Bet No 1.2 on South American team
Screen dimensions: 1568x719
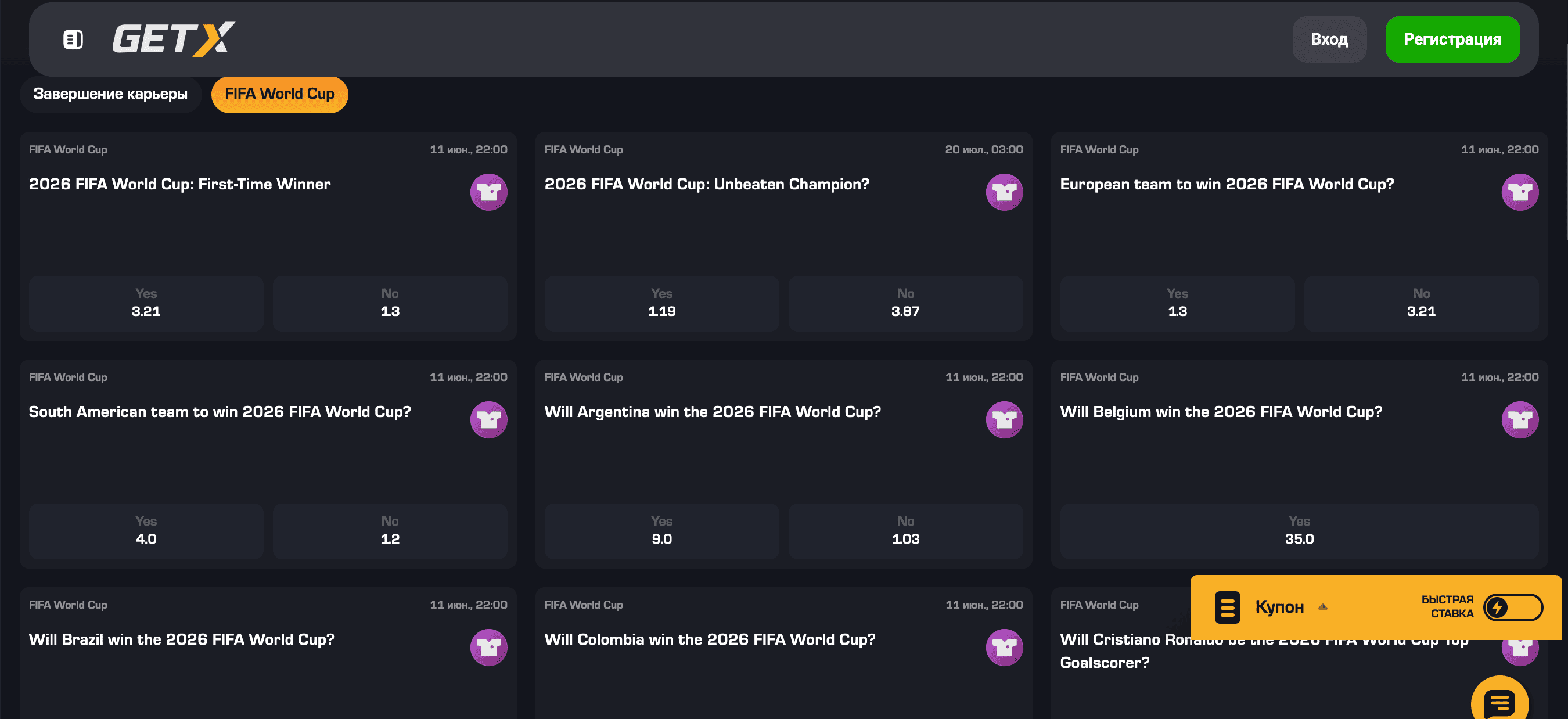click(390, 531)
